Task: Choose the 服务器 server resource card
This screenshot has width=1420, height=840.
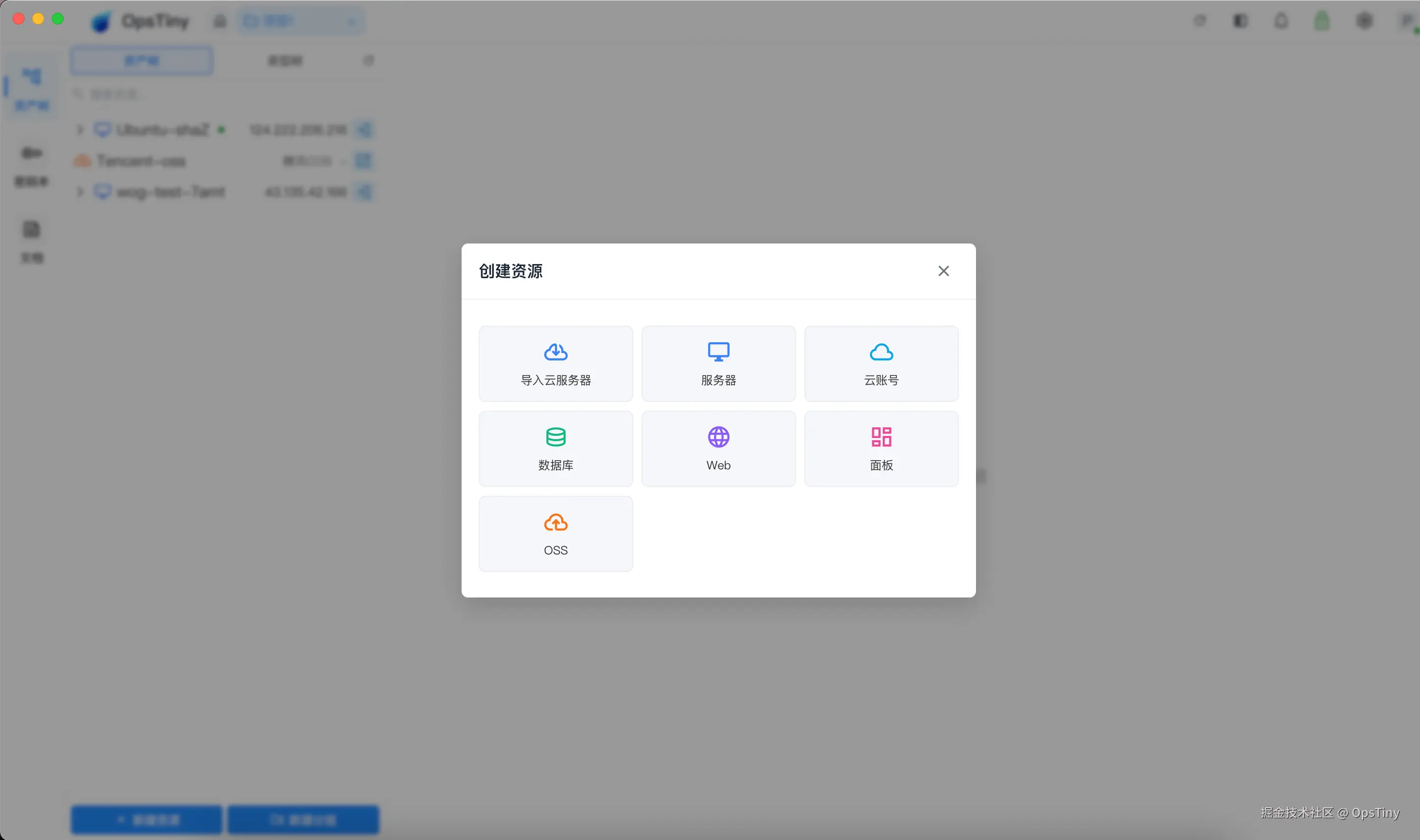Action: point(718,363)
